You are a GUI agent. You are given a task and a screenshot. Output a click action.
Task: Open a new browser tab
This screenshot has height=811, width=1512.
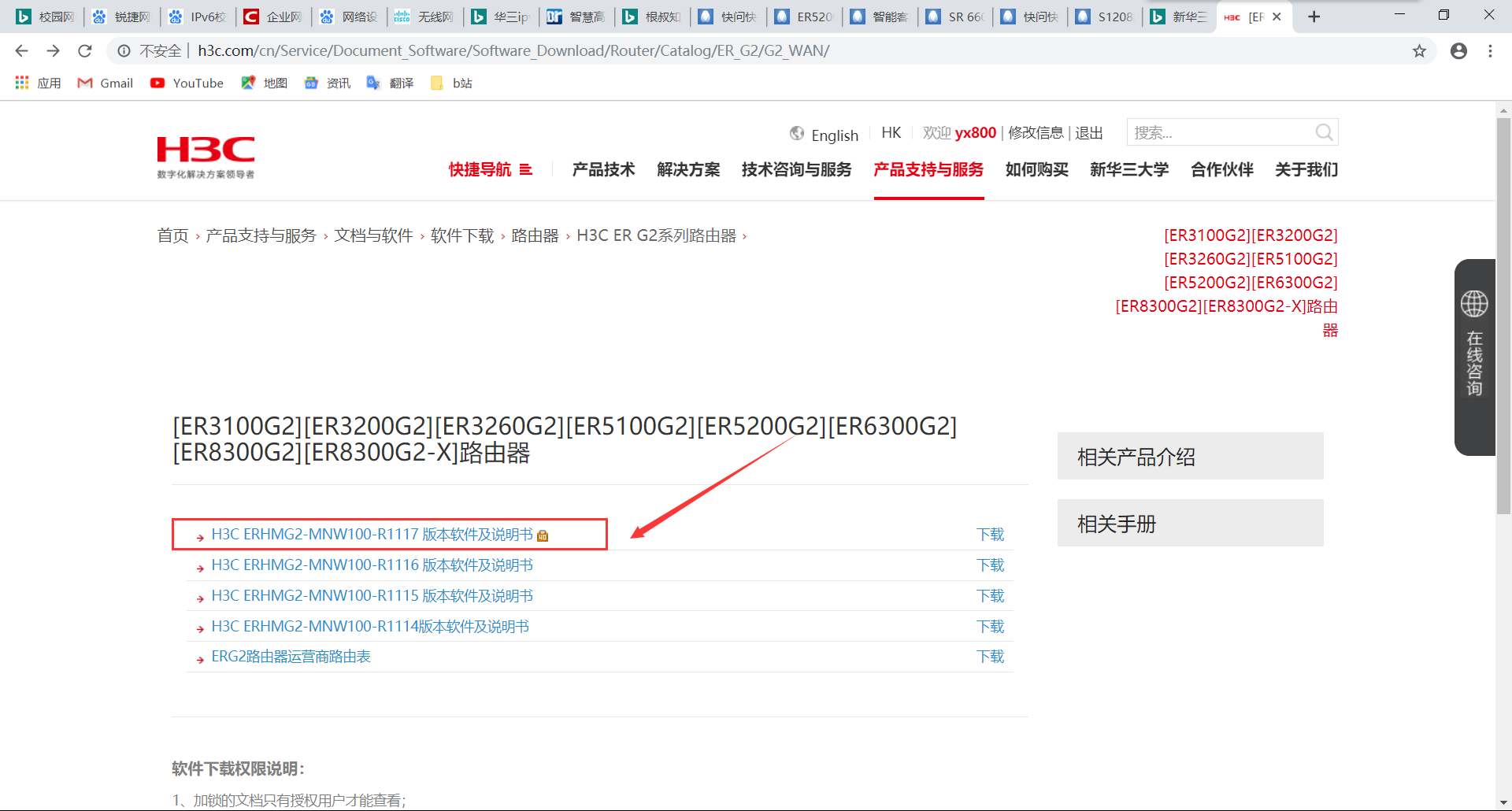coord(1314,17)
